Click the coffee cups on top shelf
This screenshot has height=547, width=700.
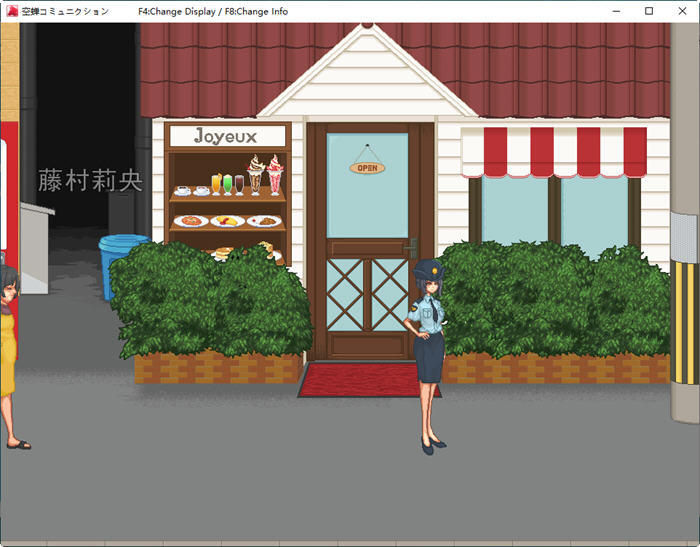point(191,190)
